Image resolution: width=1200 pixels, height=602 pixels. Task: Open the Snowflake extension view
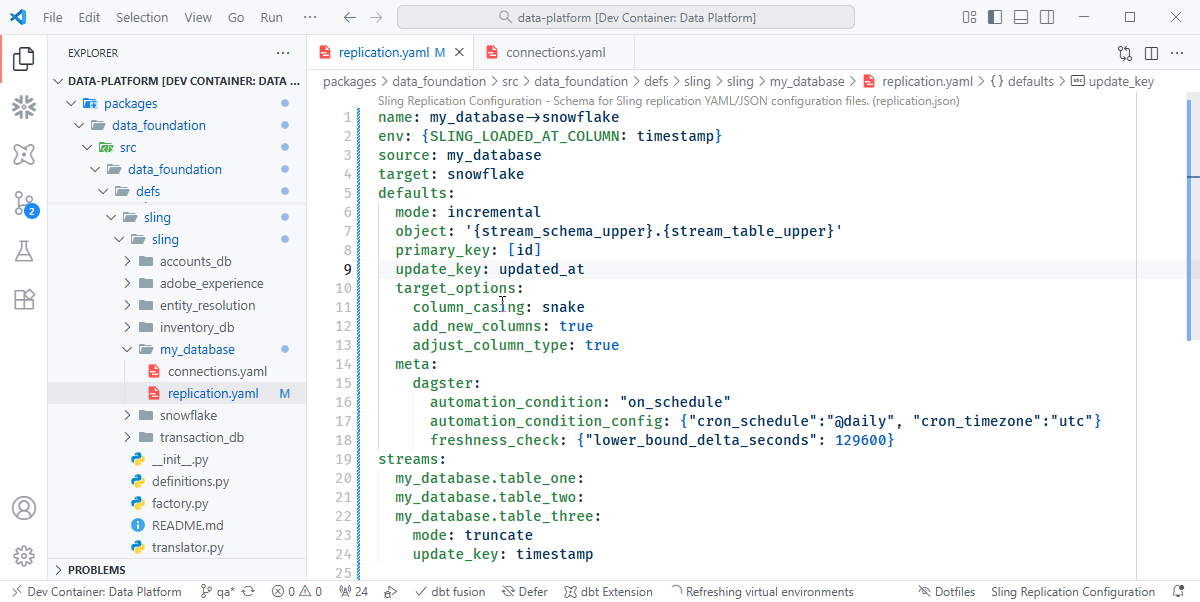click(23, 107)
